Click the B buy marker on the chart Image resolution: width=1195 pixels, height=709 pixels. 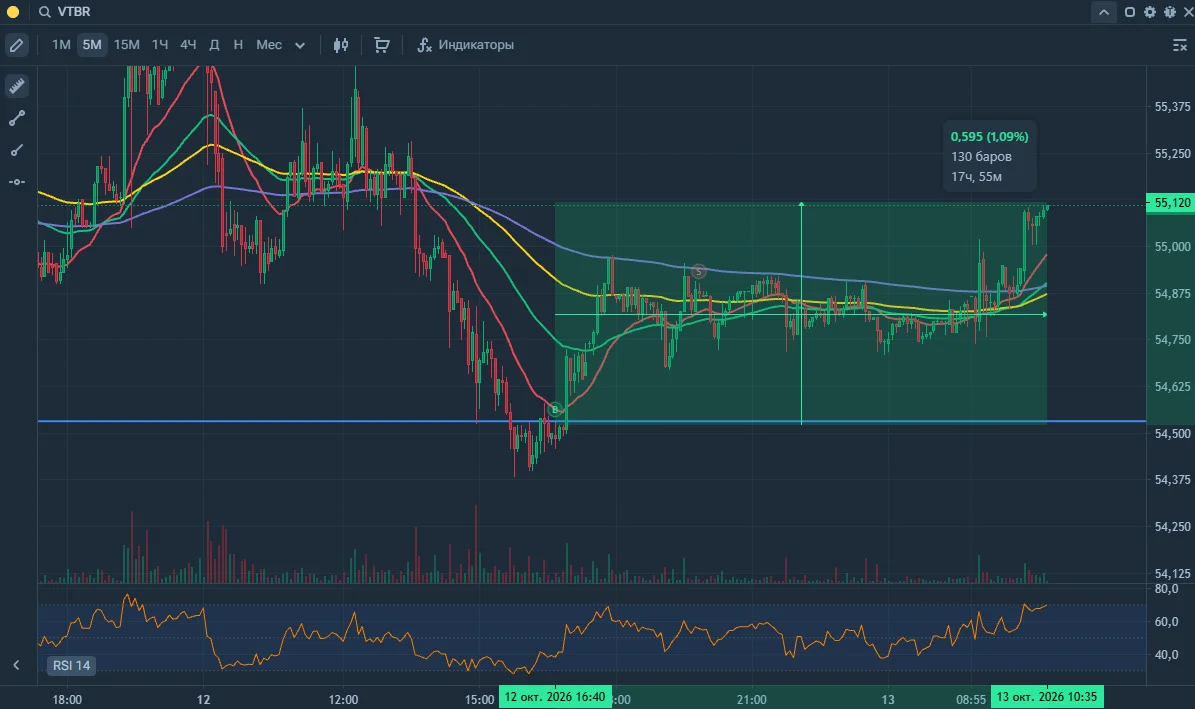[555, 409]
